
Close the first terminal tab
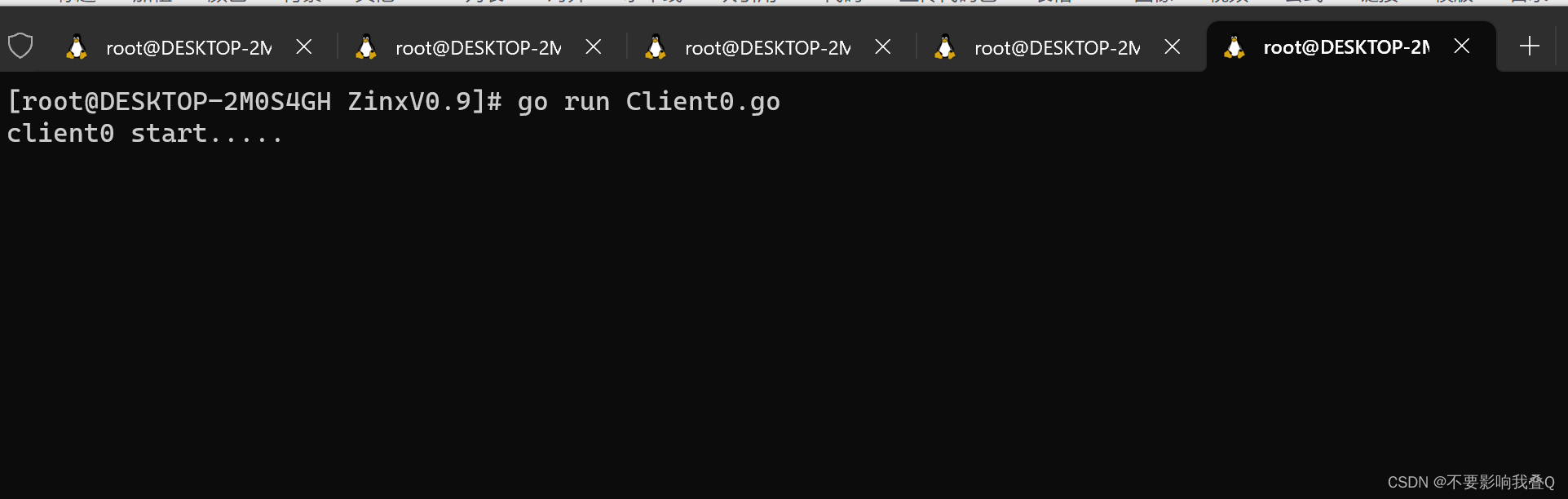(x=303, y=46)
